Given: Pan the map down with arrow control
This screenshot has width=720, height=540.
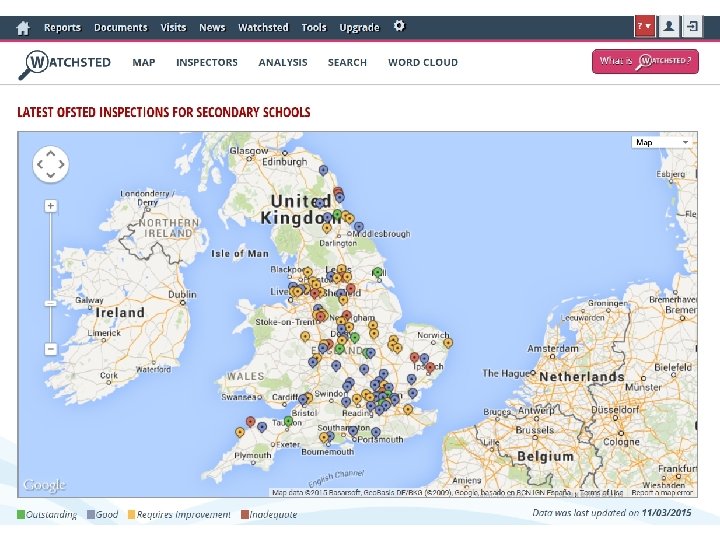Looking at the screenshot, I should tap(51, 174).
